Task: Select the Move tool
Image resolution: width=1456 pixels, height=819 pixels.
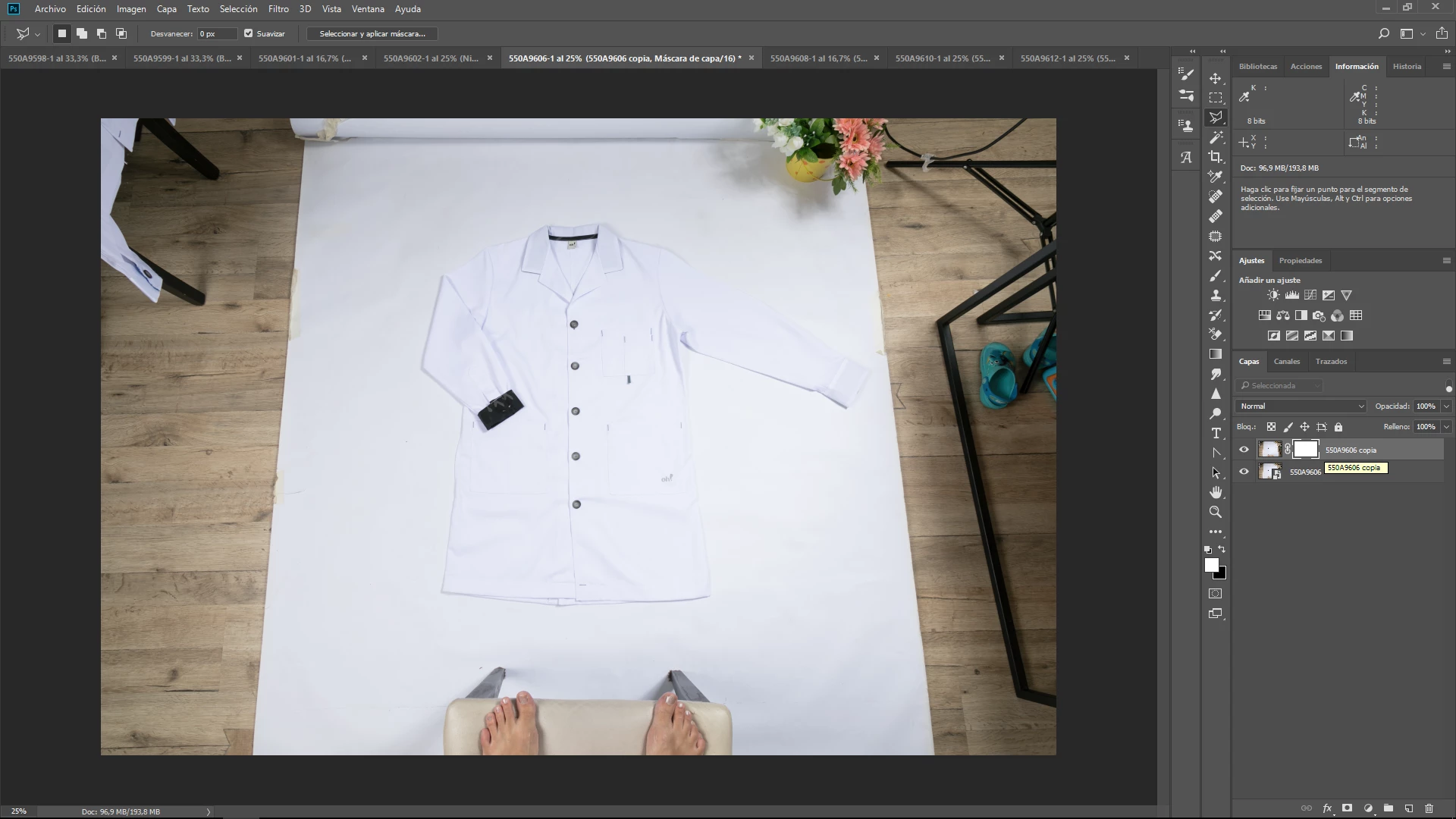Action: pos(1216,78)
